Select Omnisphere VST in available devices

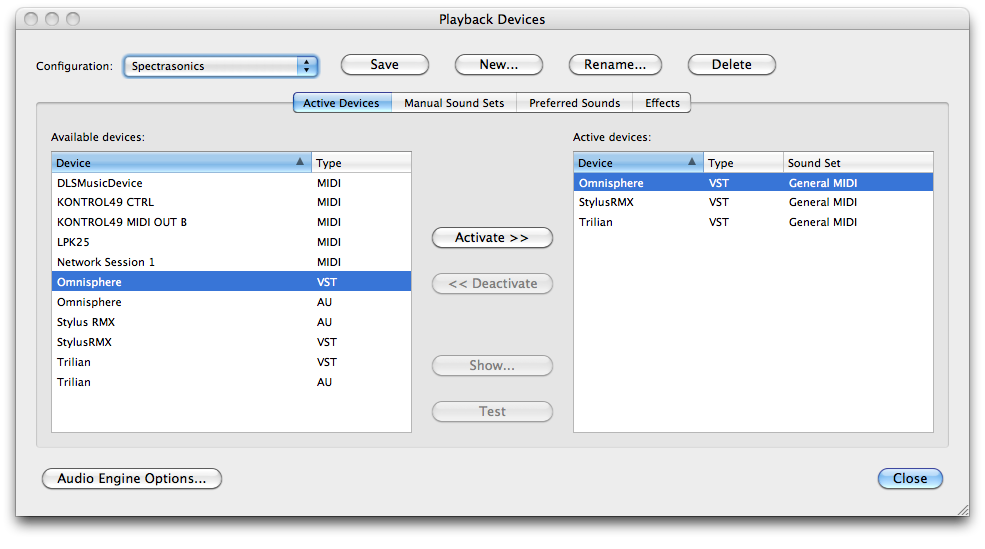(231, 282)
